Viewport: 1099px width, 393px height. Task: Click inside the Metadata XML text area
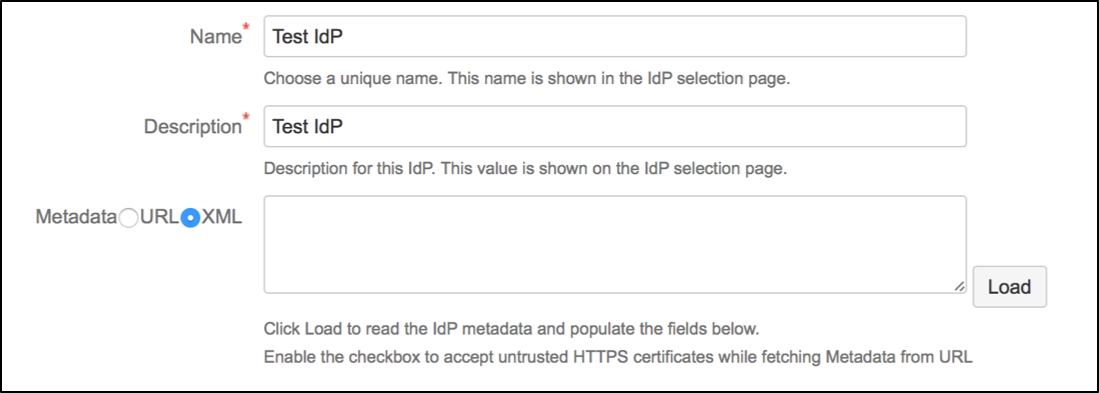click(615, 244)
